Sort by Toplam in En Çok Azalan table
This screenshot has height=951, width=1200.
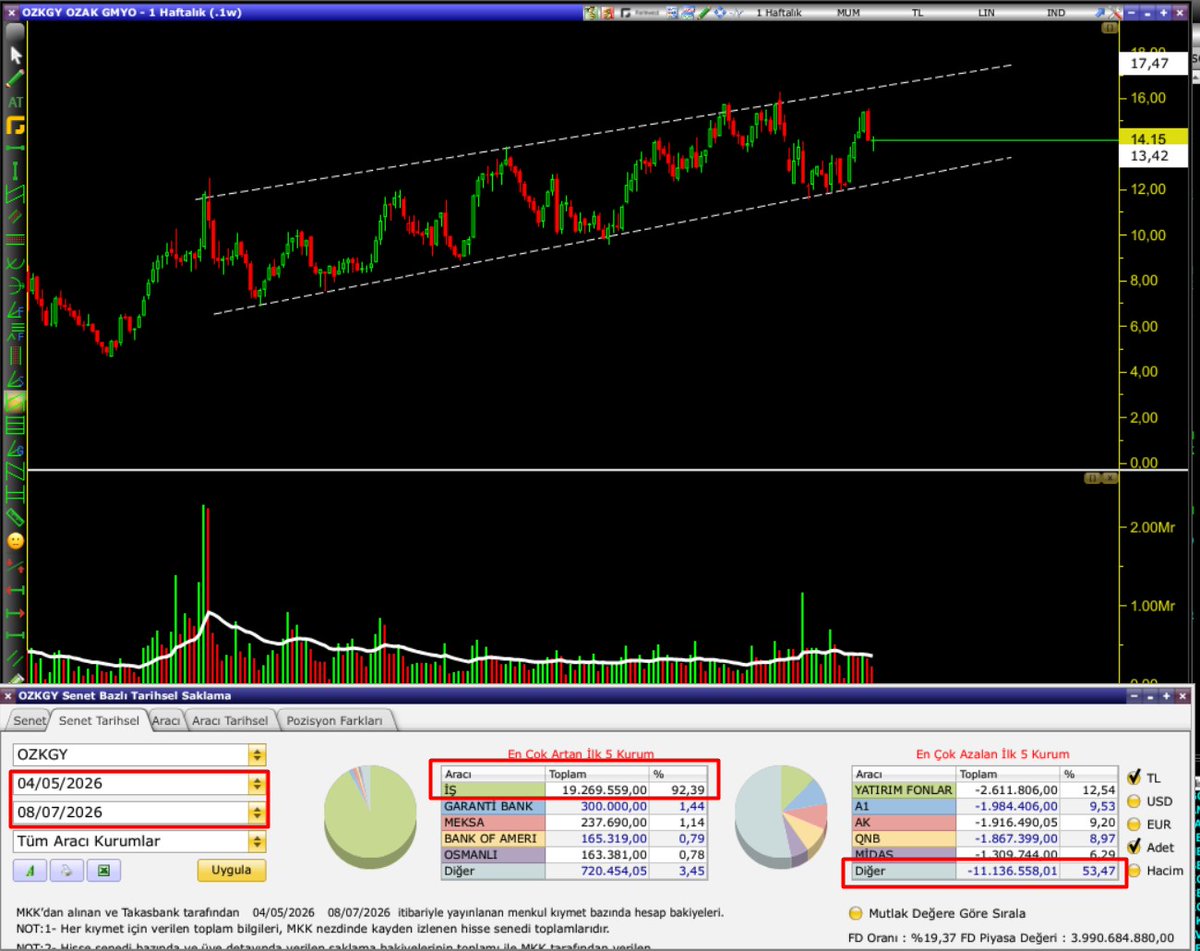(x=1008, y=773)
